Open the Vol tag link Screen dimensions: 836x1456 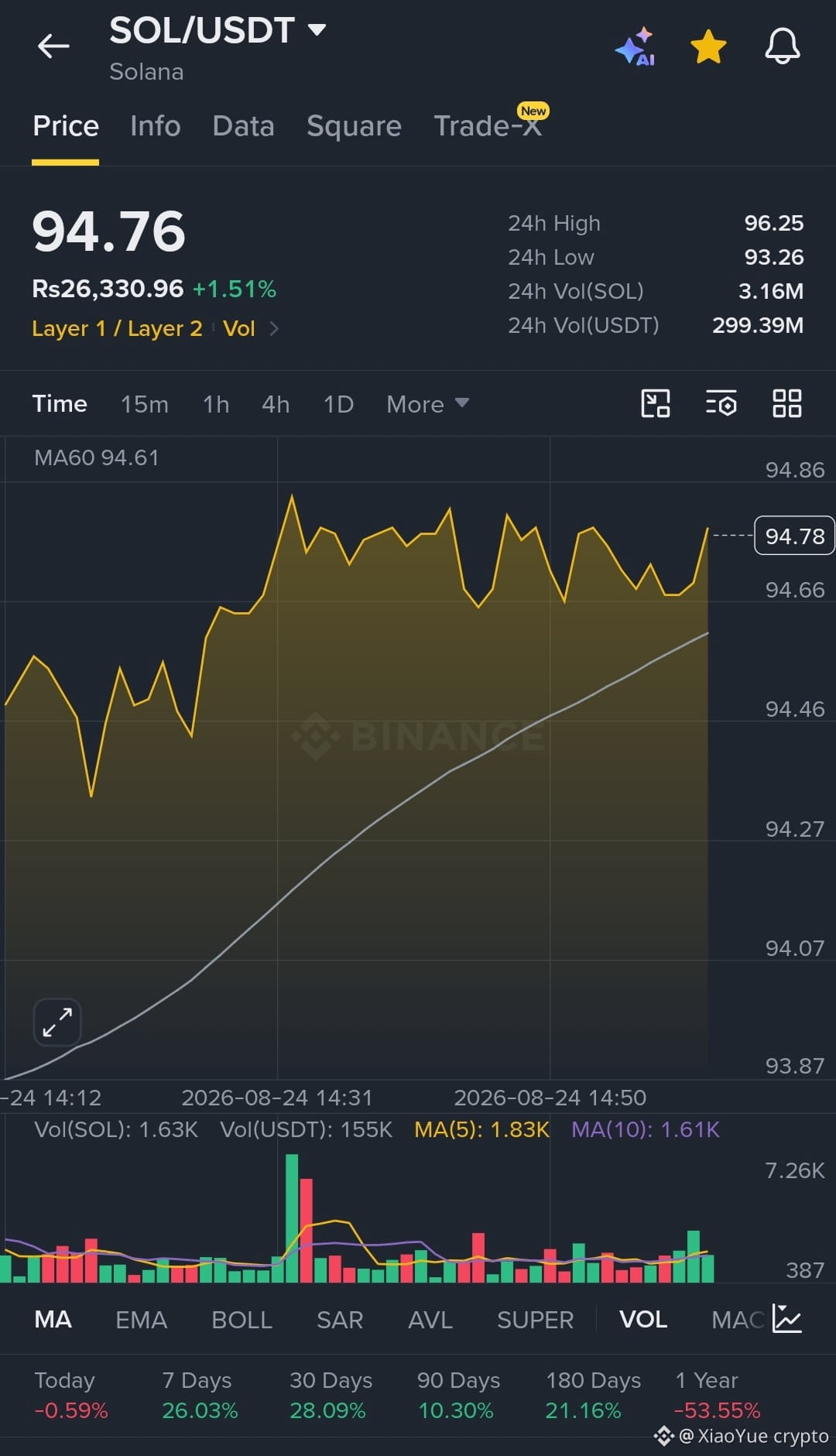(x=239, y=328)
